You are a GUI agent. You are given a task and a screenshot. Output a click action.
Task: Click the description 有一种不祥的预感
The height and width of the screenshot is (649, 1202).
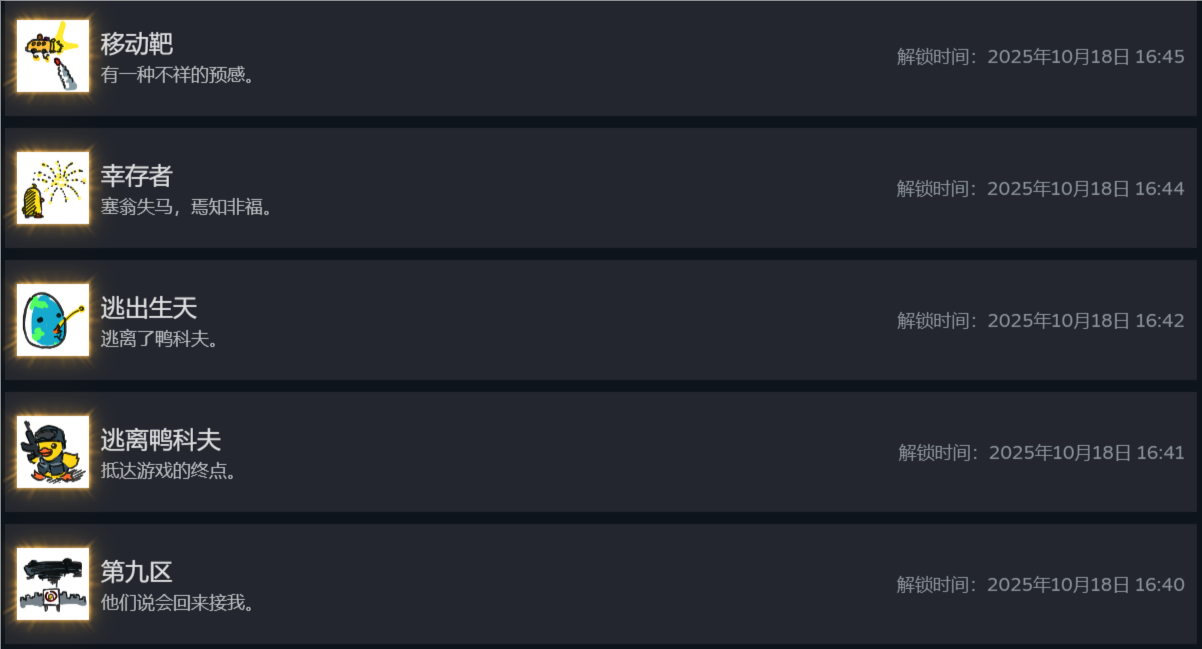click(x=178, y=75)
